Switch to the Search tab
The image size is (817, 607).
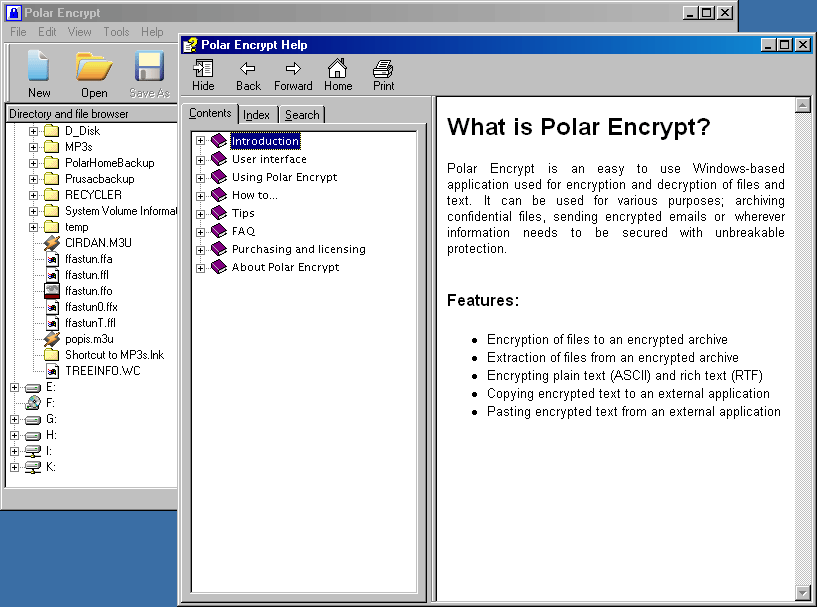(302, 115)
